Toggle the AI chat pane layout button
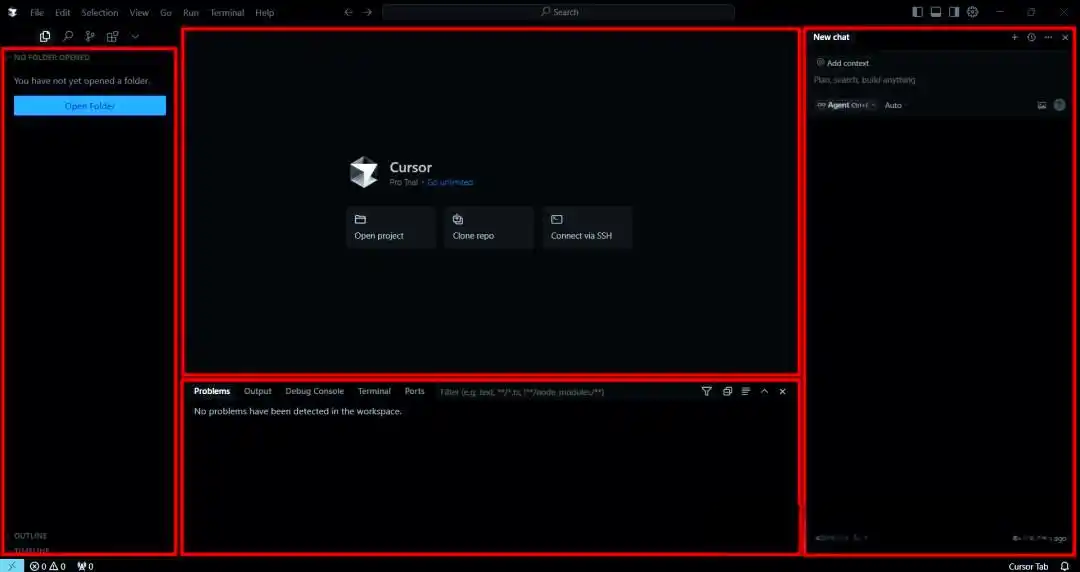This screenshot has height=572, width=1080. coord(954,12)
